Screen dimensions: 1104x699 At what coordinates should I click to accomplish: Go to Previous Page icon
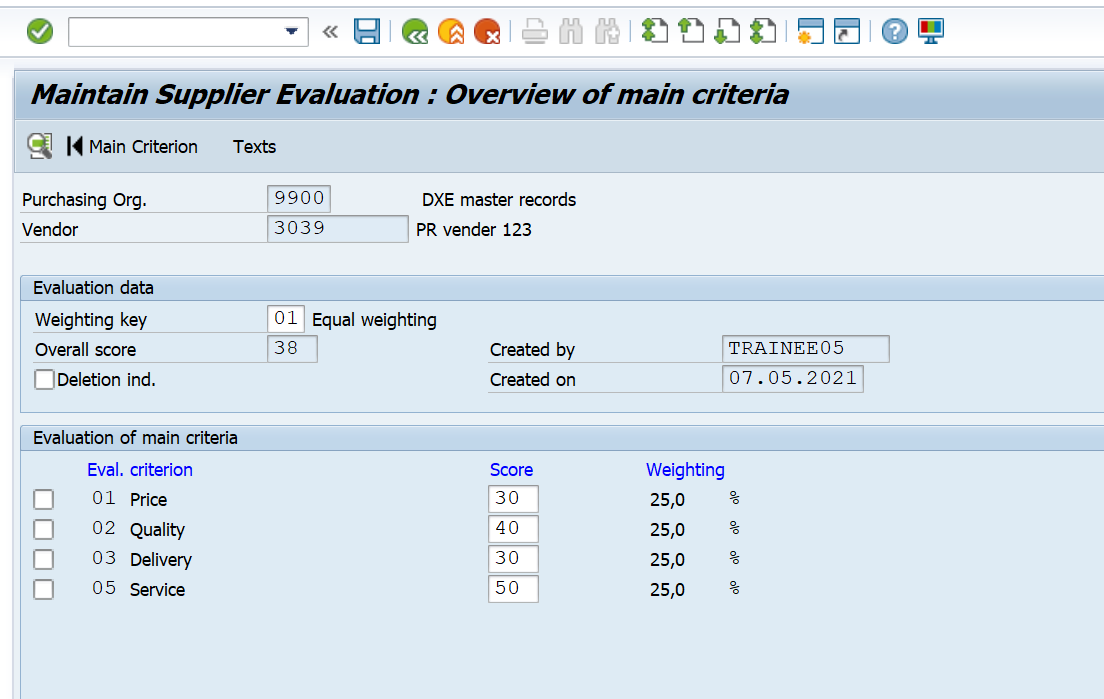[x=690, y=32]
